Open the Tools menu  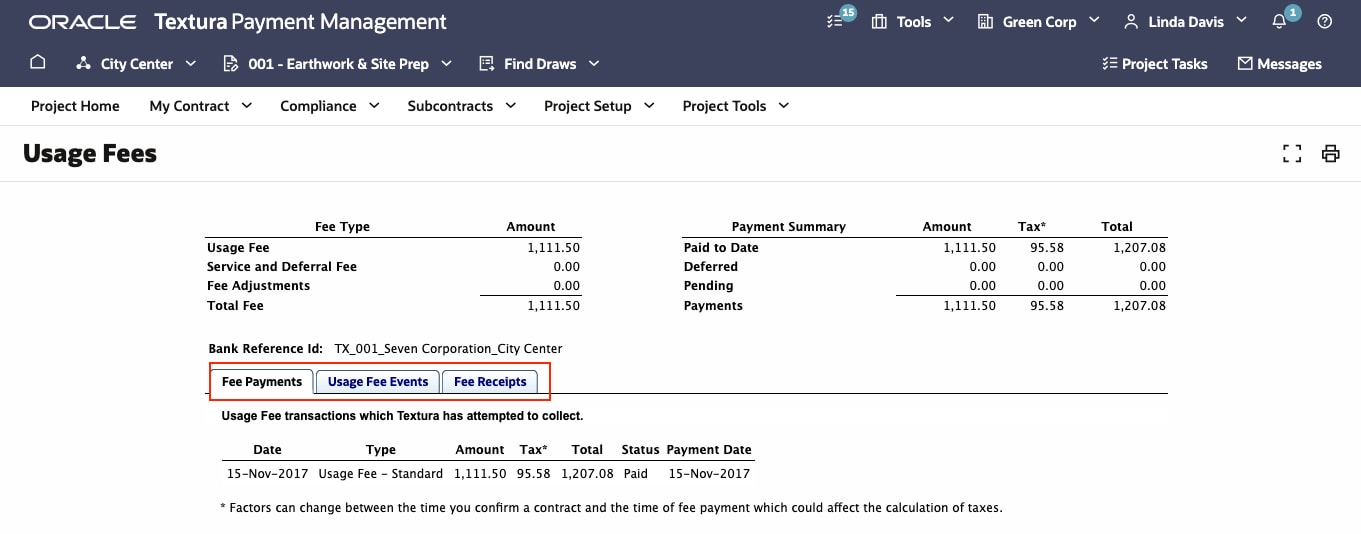click(x=912, y=21)
